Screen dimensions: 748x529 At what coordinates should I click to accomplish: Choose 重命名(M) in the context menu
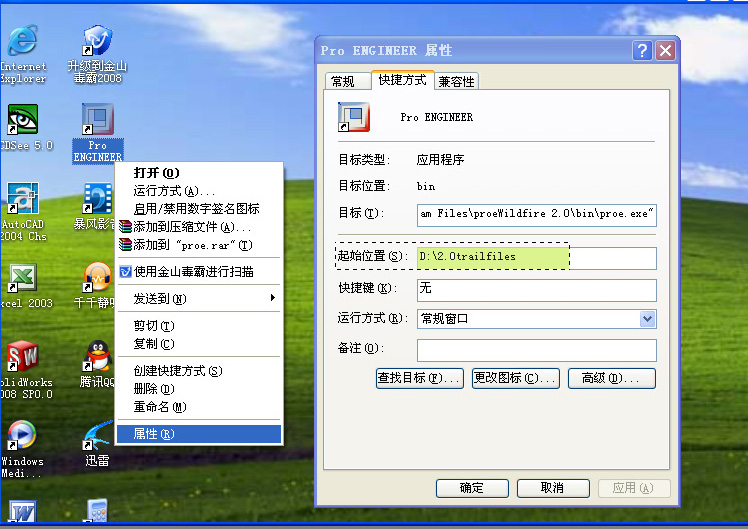pyautogui.click(x=199, y=407)
